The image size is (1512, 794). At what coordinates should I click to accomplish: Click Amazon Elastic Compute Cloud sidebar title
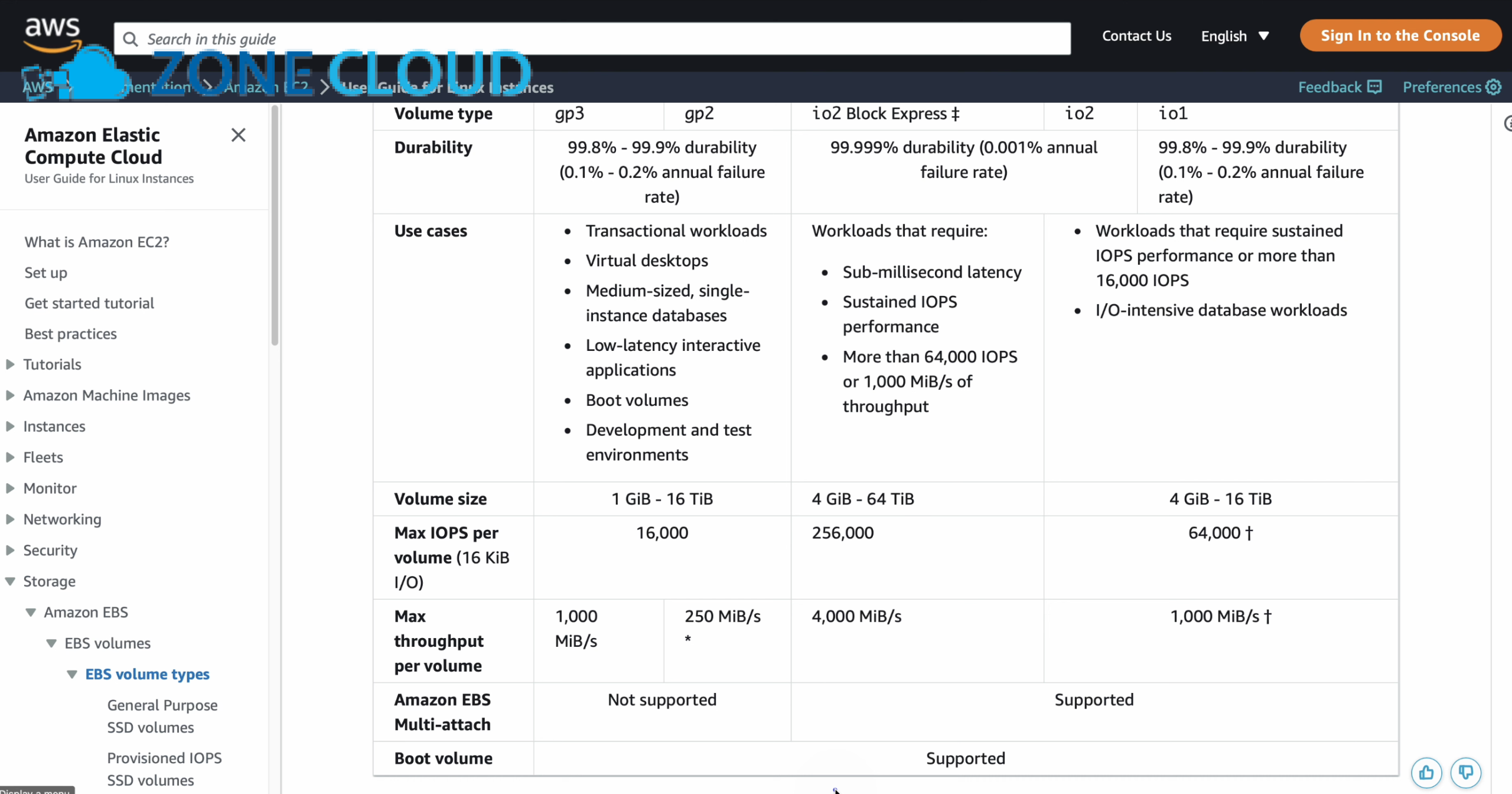(93, 146)
